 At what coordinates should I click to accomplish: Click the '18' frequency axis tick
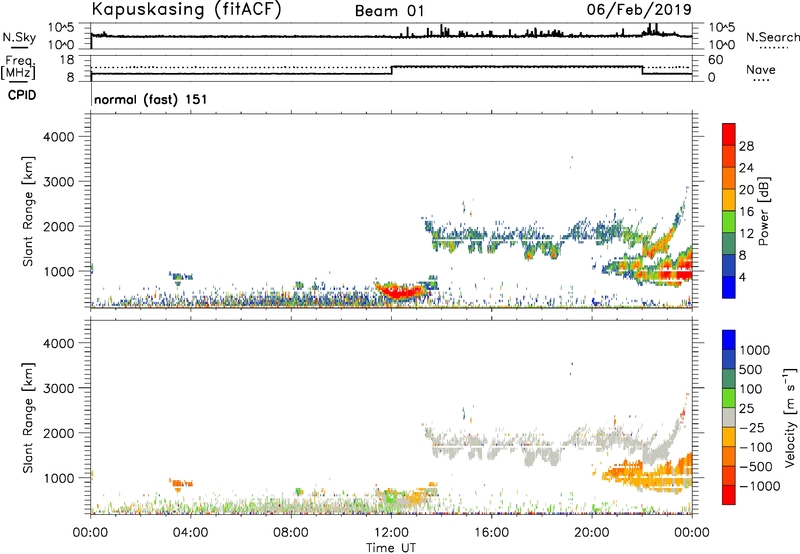tap(67, 60)
